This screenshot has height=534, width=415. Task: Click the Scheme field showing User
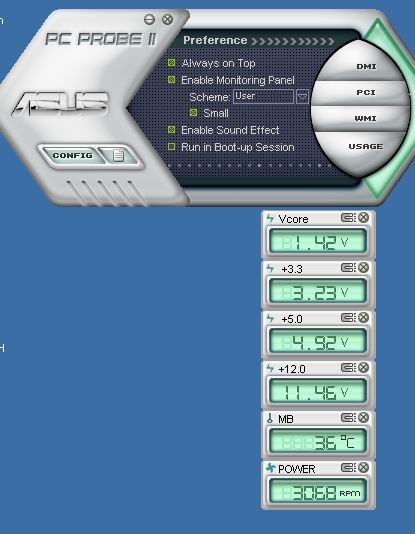click(x=263, y=96)
